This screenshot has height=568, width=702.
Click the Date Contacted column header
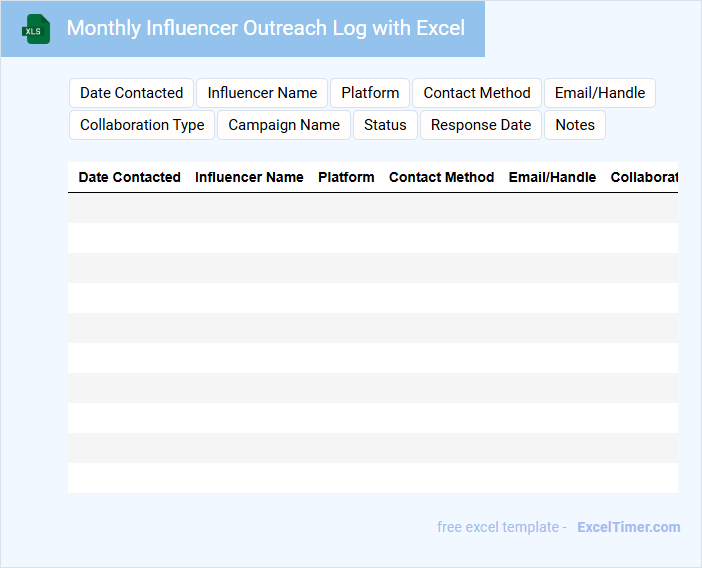pyautogui.click(x=129, y=177)
